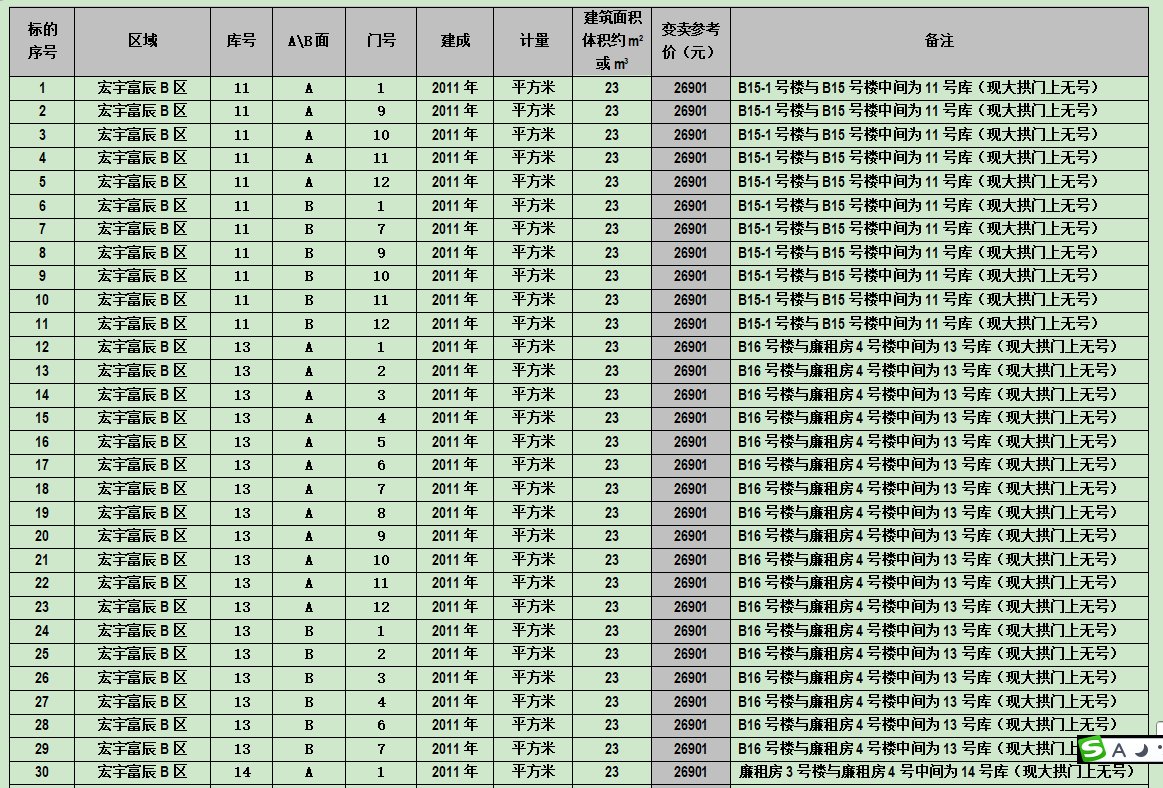Select the gray 变卖参考价（元） header
The width and height of the screenshot is (1163, 788).
tap(690, 40)
